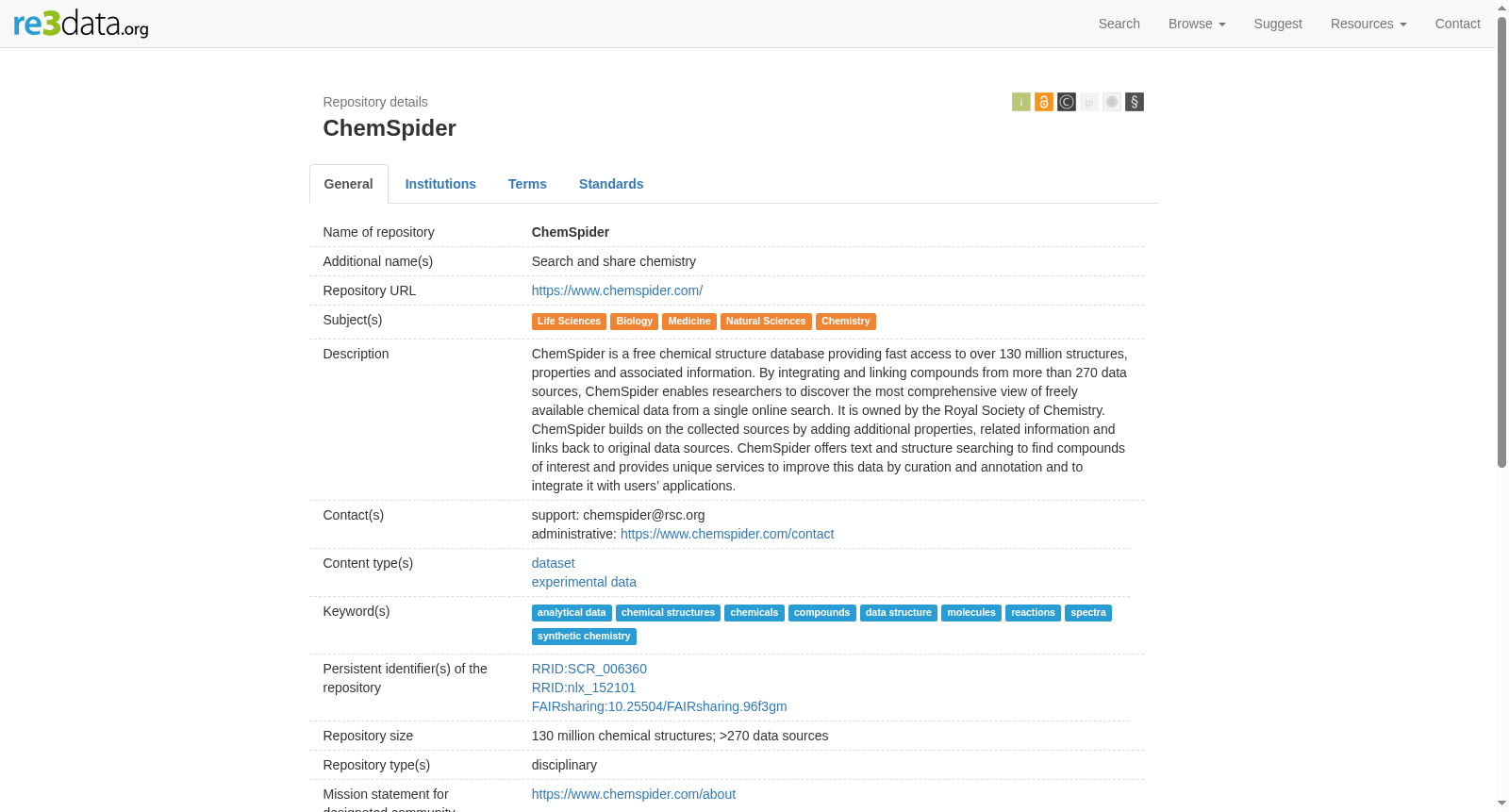Click the green information badge icon

(x=1021, y=102)
